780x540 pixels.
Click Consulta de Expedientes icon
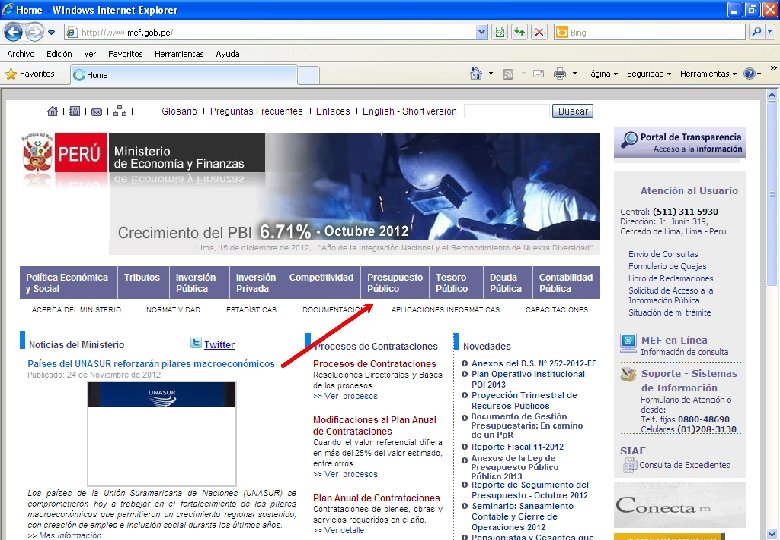630,465
